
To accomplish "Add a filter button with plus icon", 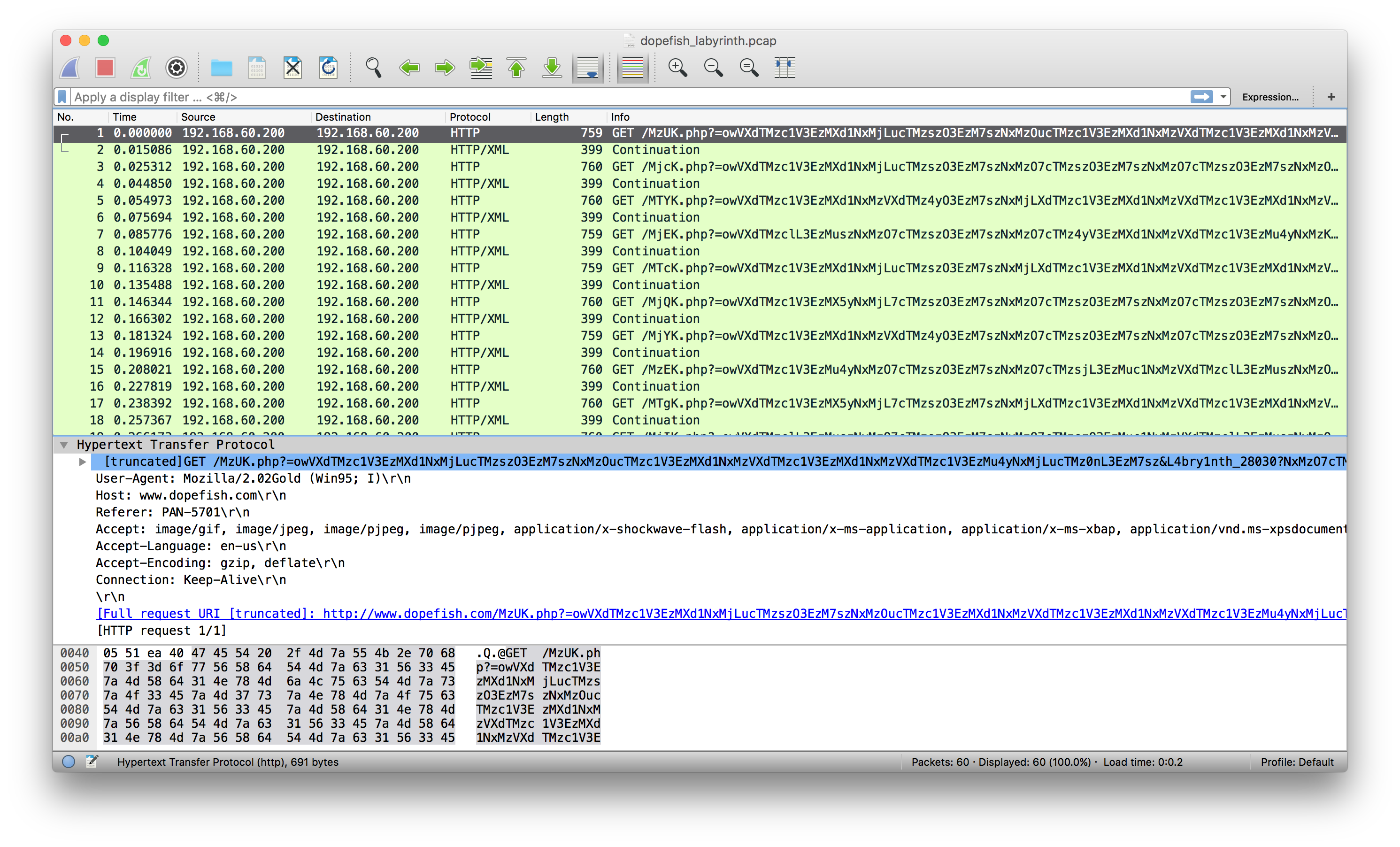I will (x=1331, y=97).
